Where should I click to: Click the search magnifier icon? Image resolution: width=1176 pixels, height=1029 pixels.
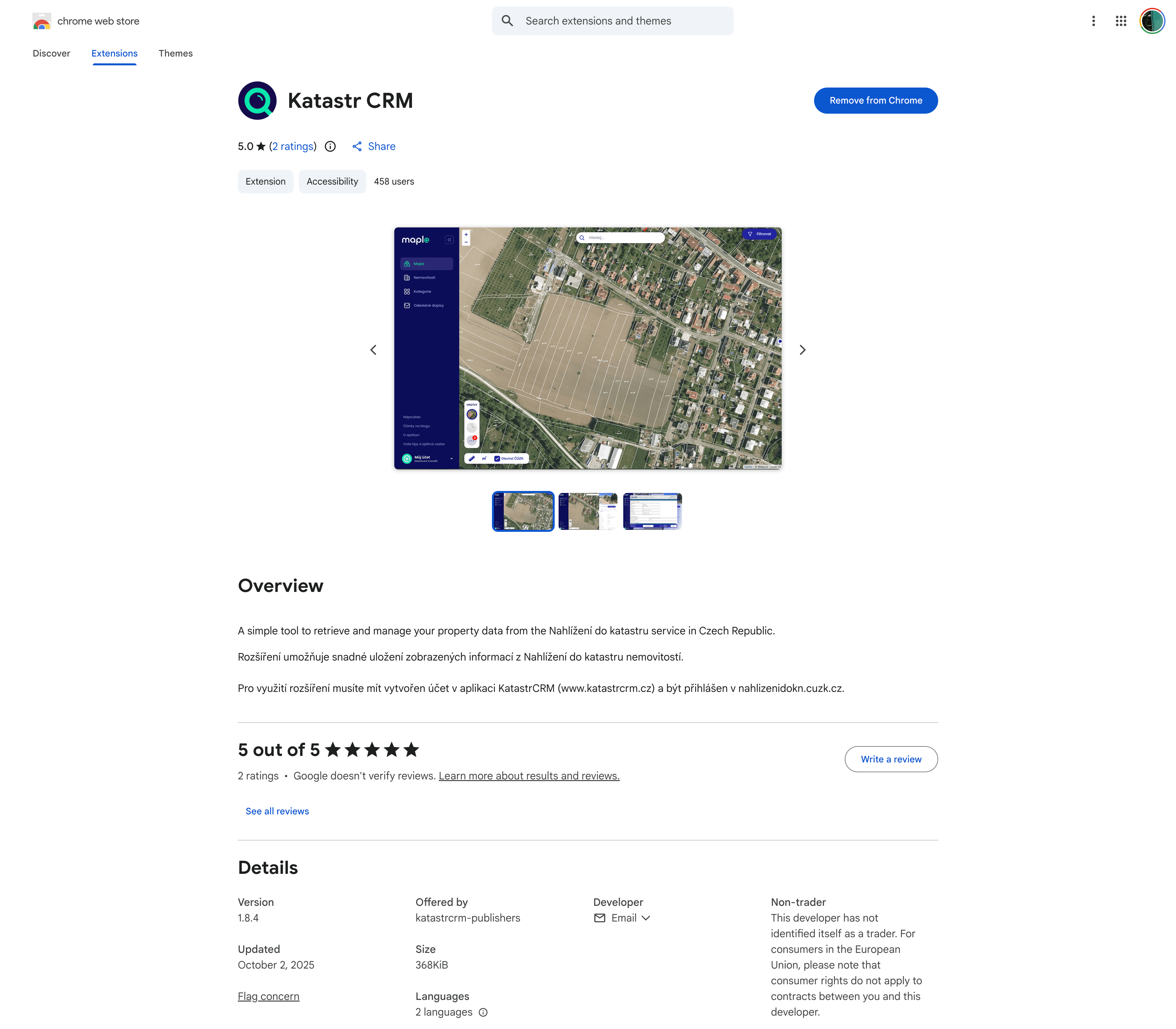pos(508,21)
